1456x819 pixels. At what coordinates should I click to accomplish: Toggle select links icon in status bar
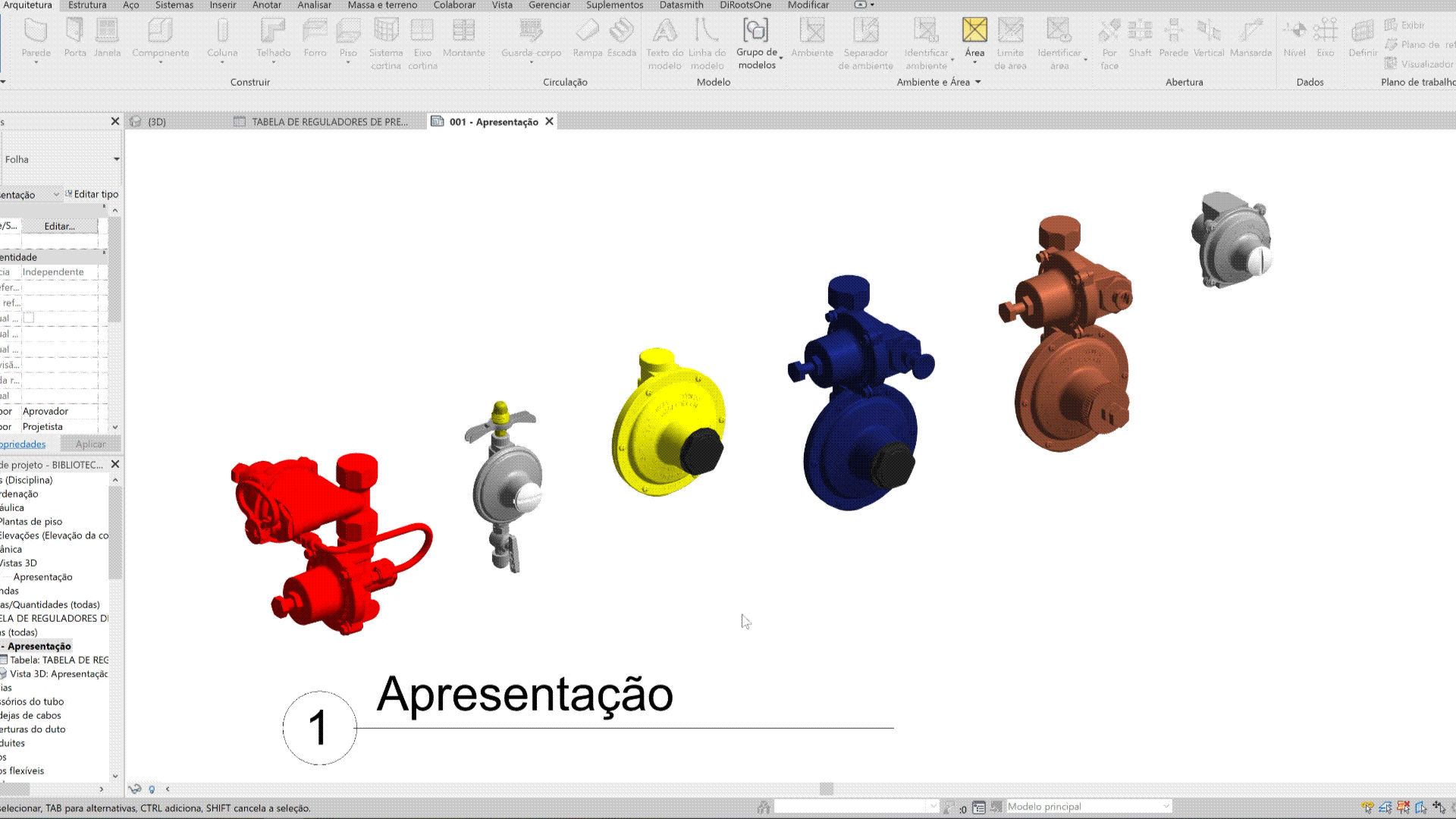1367,807
